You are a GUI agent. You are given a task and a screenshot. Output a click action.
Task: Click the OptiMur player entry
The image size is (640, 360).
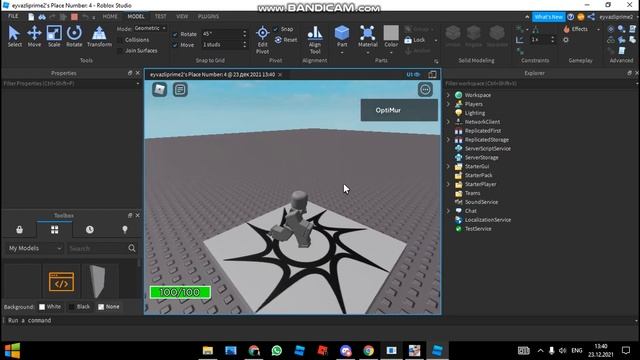399,110
